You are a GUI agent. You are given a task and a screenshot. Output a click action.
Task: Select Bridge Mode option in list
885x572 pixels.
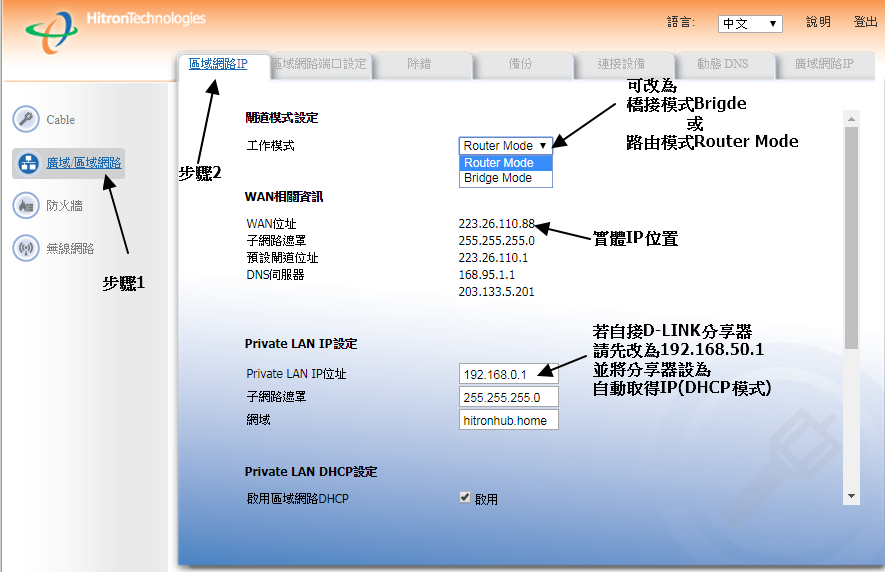click(505, 178)
